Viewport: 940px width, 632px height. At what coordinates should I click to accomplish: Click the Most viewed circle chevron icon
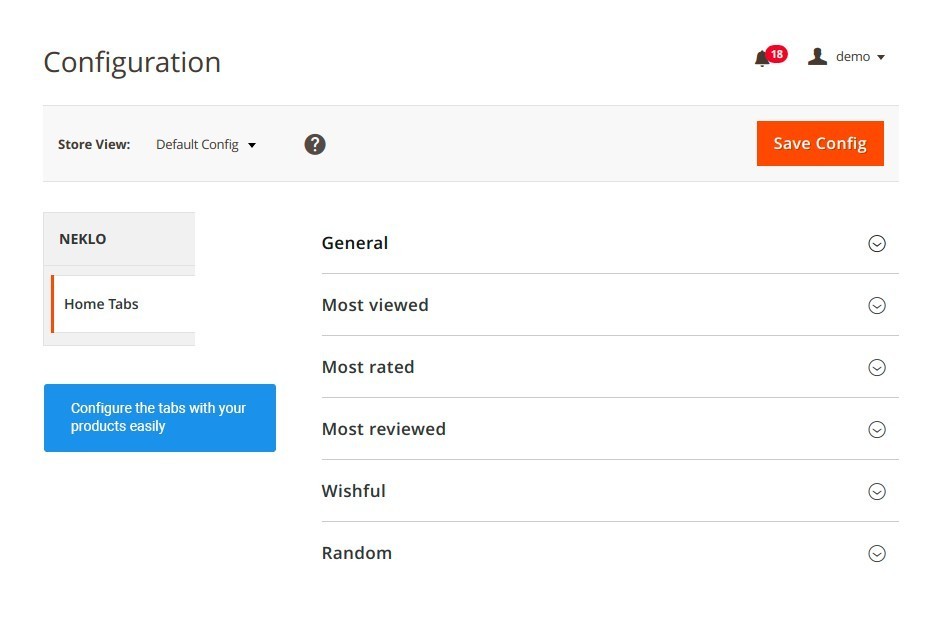[877, 305]
